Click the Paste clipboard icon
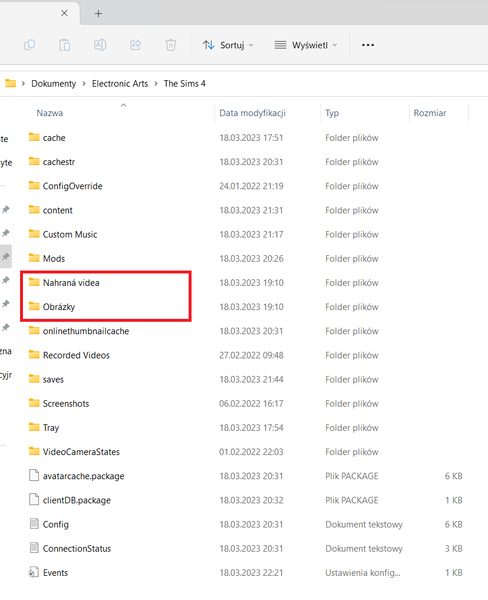 (x=65, y=45)
